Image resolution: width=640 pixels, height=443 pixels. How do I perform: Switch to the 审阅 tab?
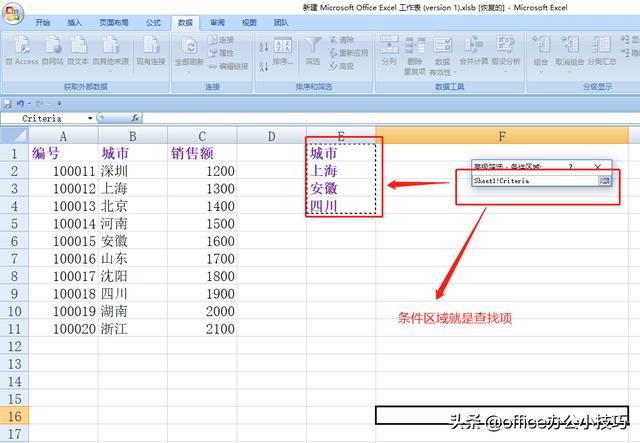(217, 23)
